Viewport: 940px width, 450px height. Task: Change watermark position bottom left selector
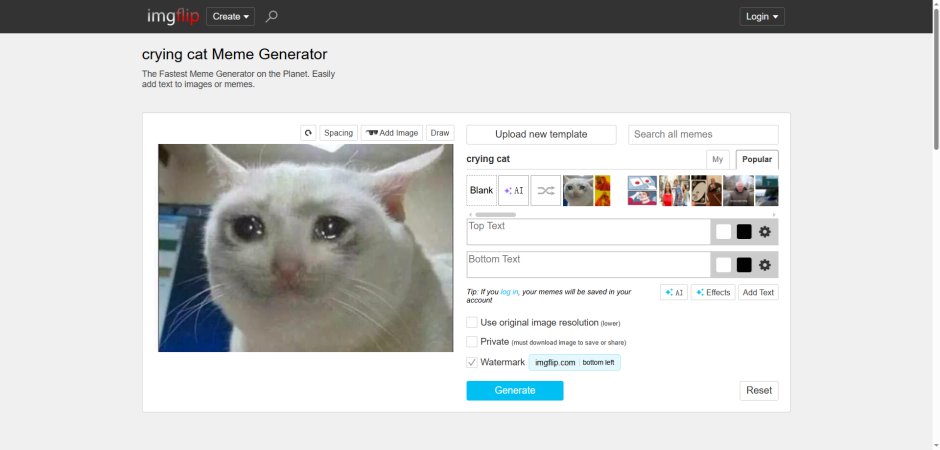point(598,363)
